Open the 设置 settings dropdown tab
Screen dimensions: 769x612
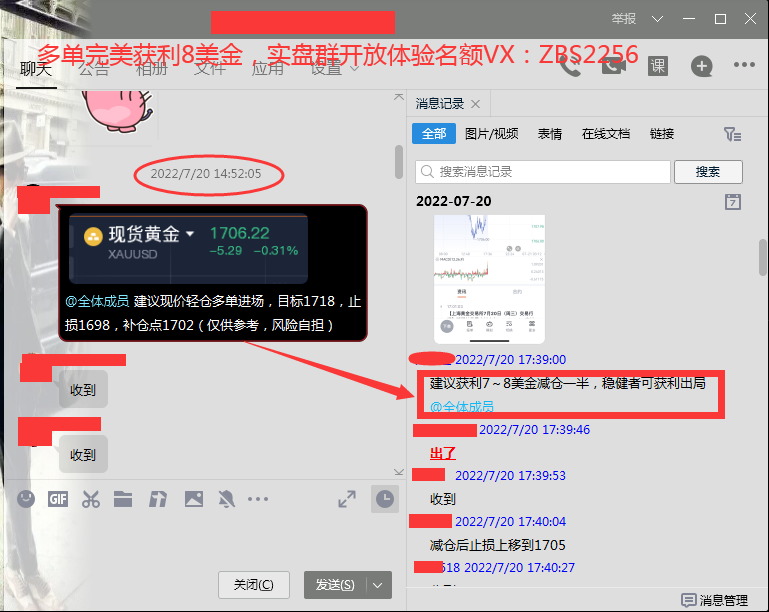click(334, 69)
